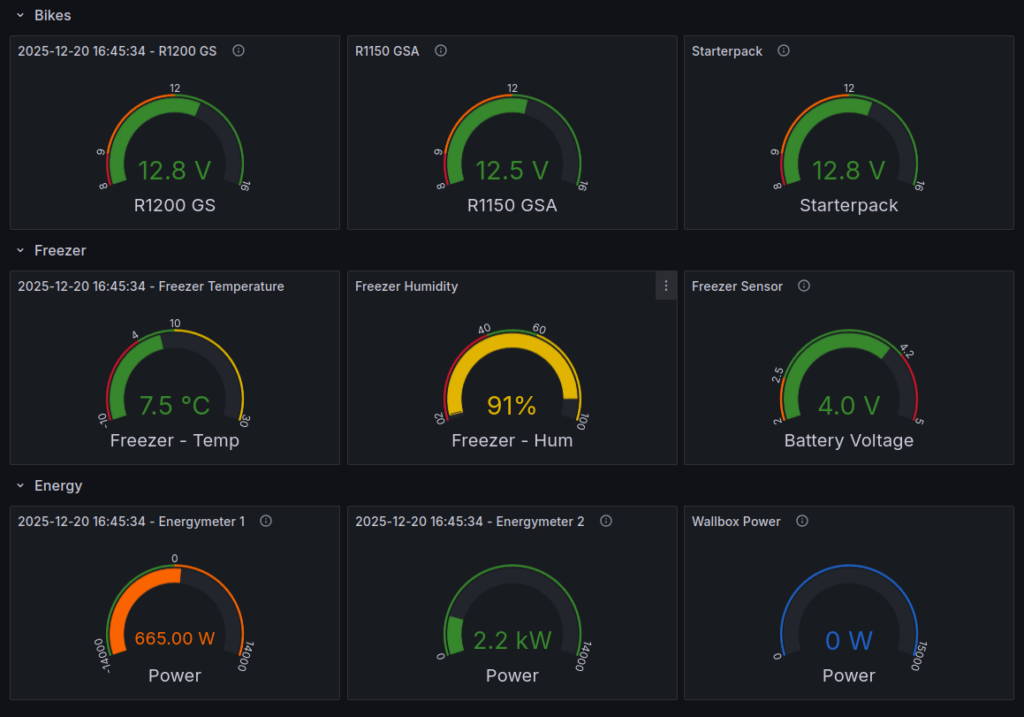Click the Freezer Temperature panel title
Viewport: 1024px width, 717px height.
point(150,286)
